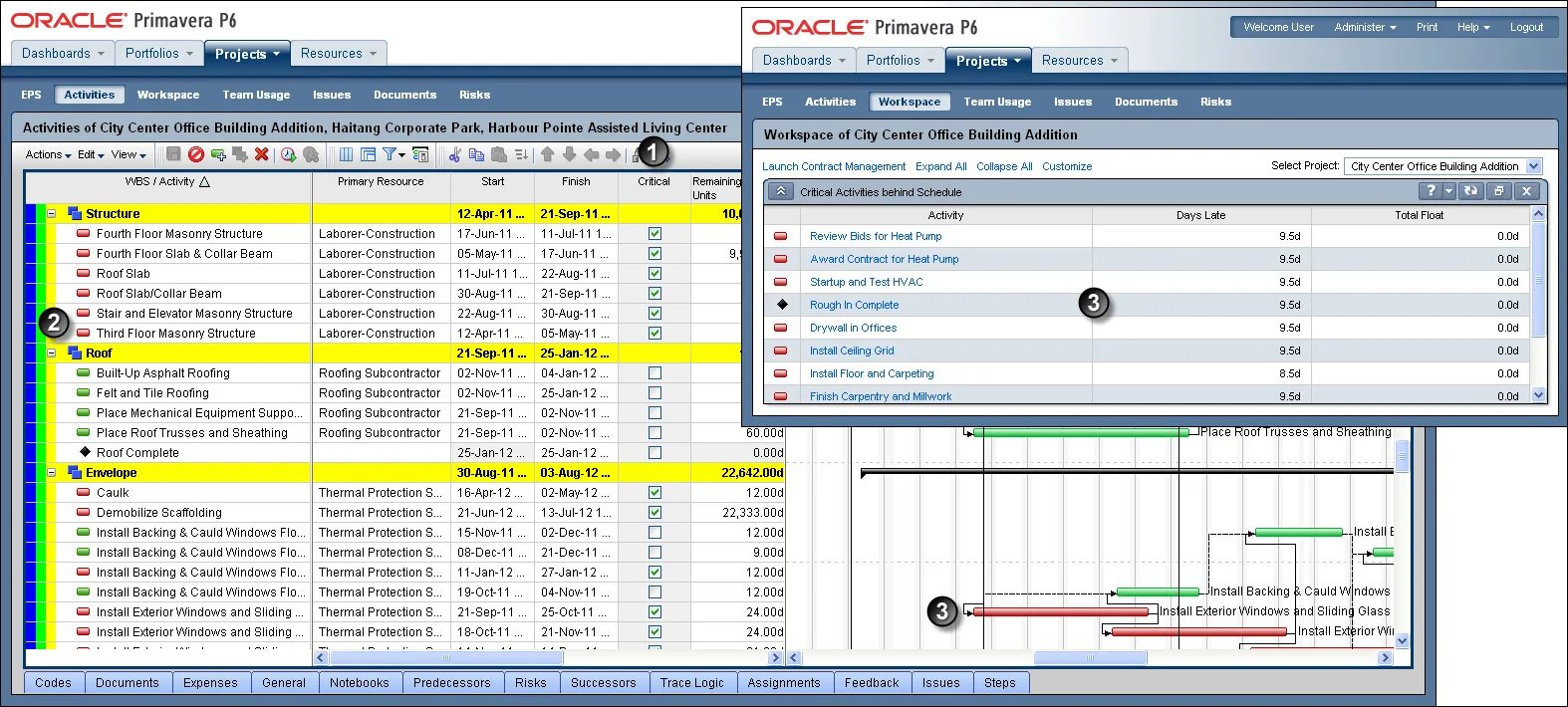Switch to the Trace Logic detail tab
The image size is (1568, 707).
(x=692, y=683)
